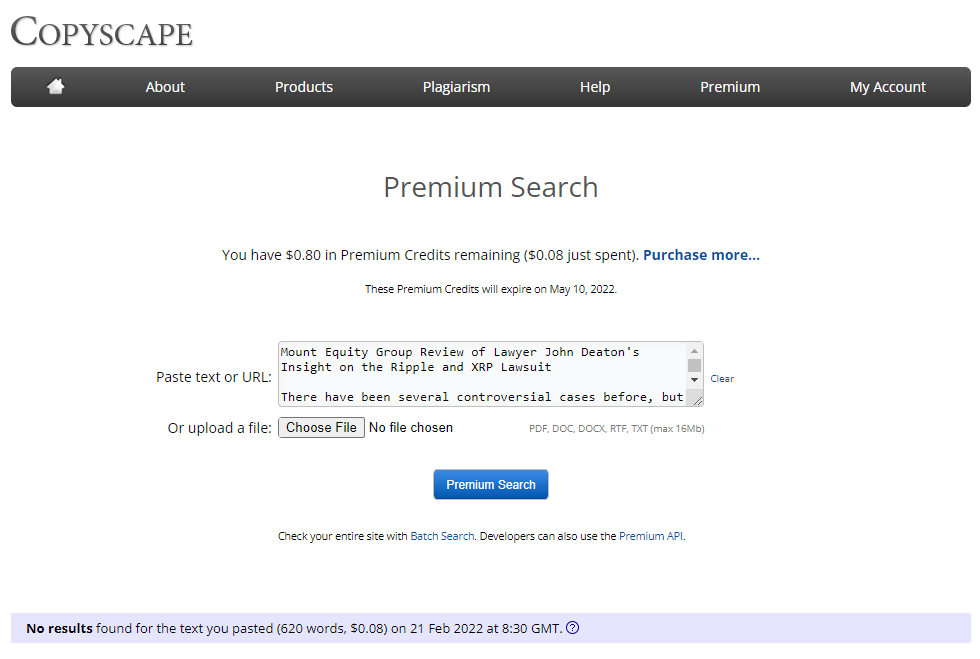Click the 'Paste text or URL:' label
The image size is (980, 659).
[x=214, y=377]
